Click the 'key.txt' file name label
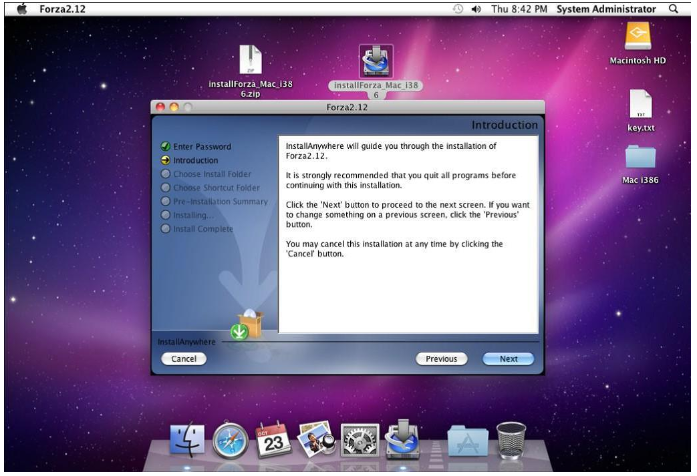697x476 pixels. [641, 128]
